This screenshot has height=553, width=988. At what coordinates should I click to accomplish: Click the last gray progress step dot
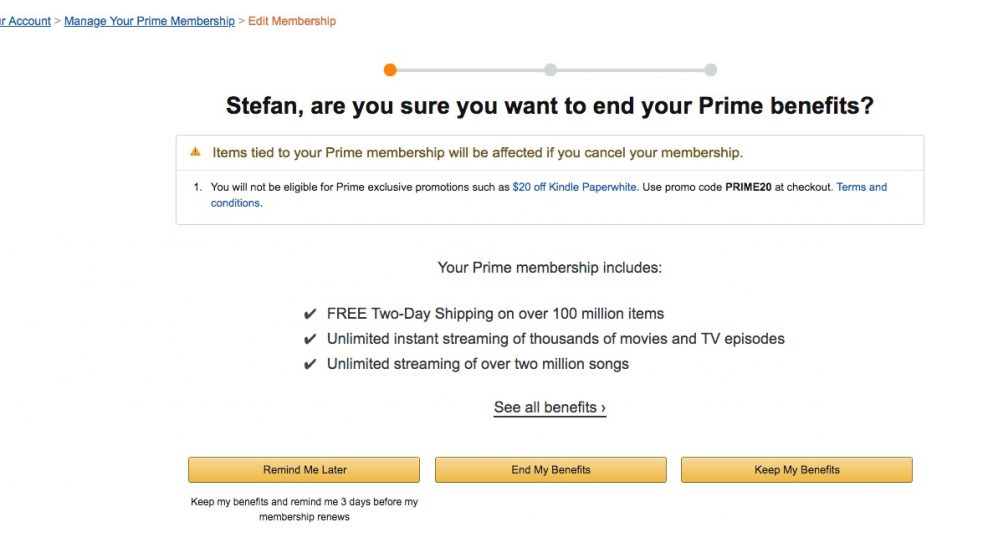pyautogui.click(x=711, y=70)
